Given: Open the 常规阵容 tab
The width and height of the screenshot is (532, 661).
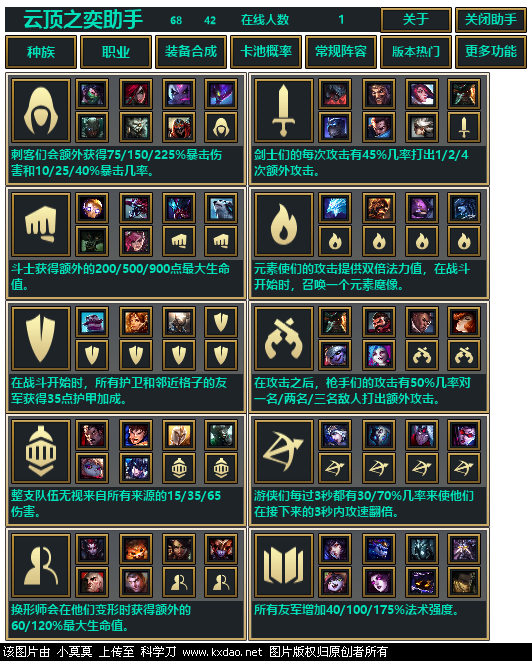Looking at the screenshot, I should point(341,52).
